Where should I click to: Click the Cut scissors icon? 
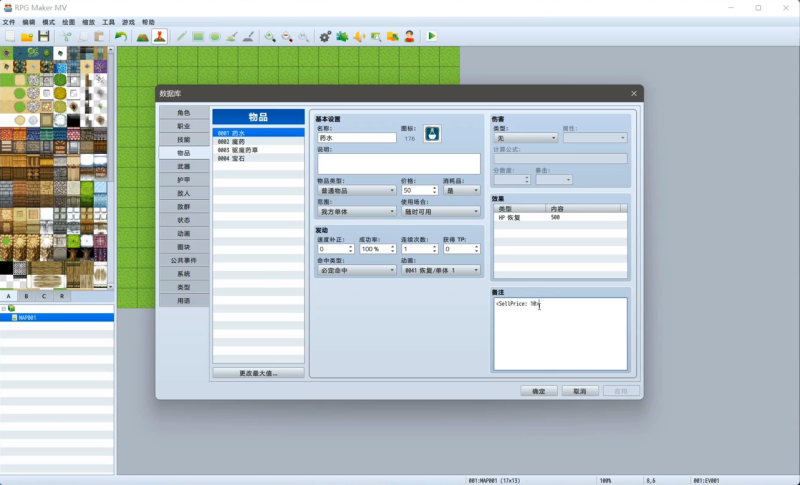(66, 36)
